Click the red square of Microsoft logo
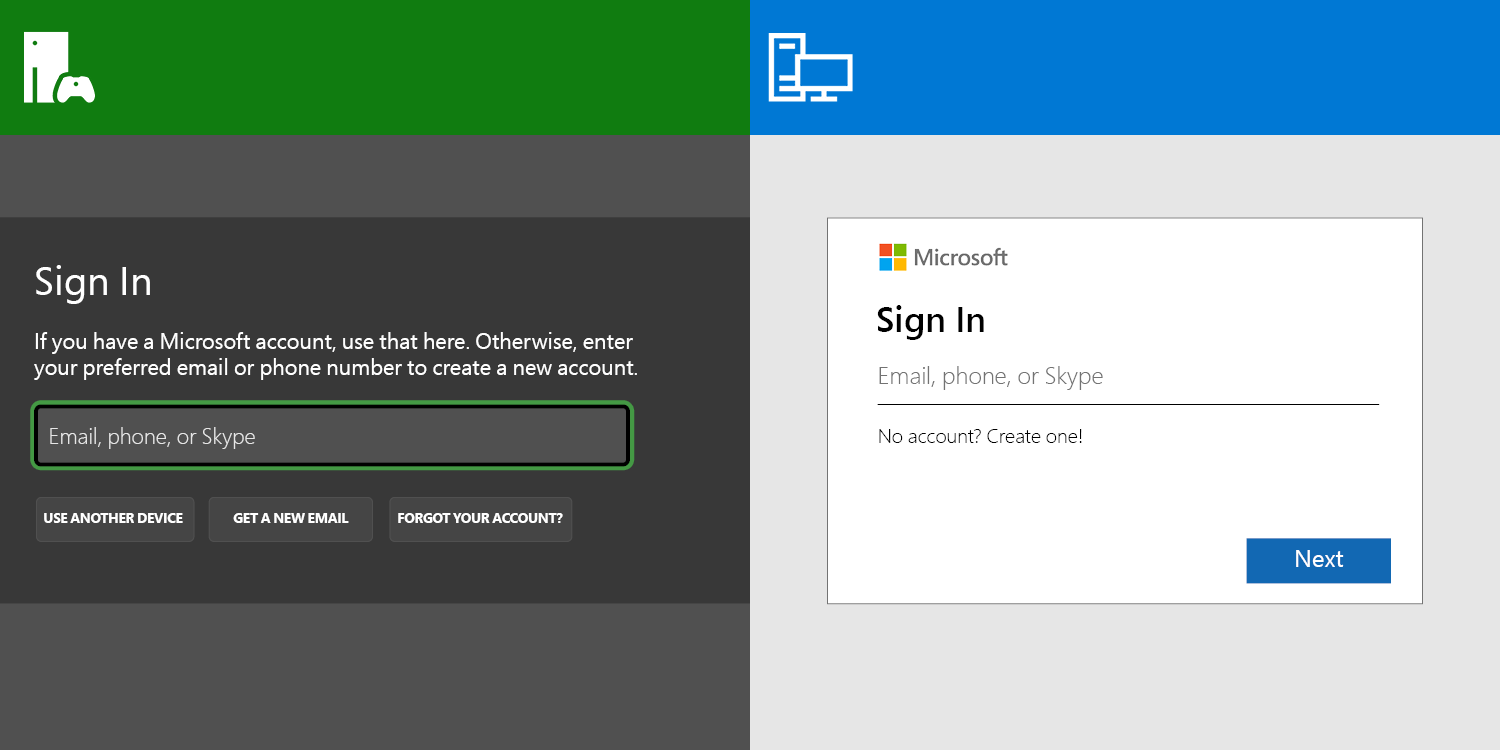1500x750 pixels. (x=885, y=250)
